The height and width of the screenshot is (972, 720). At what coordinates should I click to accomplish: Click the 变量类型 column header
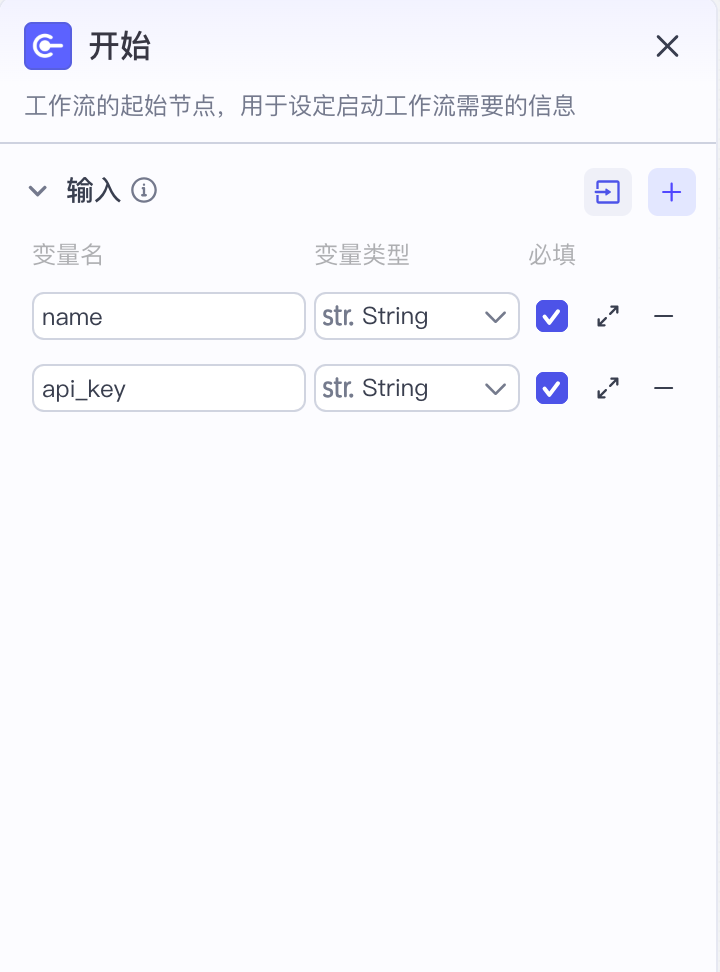[362, 255]
